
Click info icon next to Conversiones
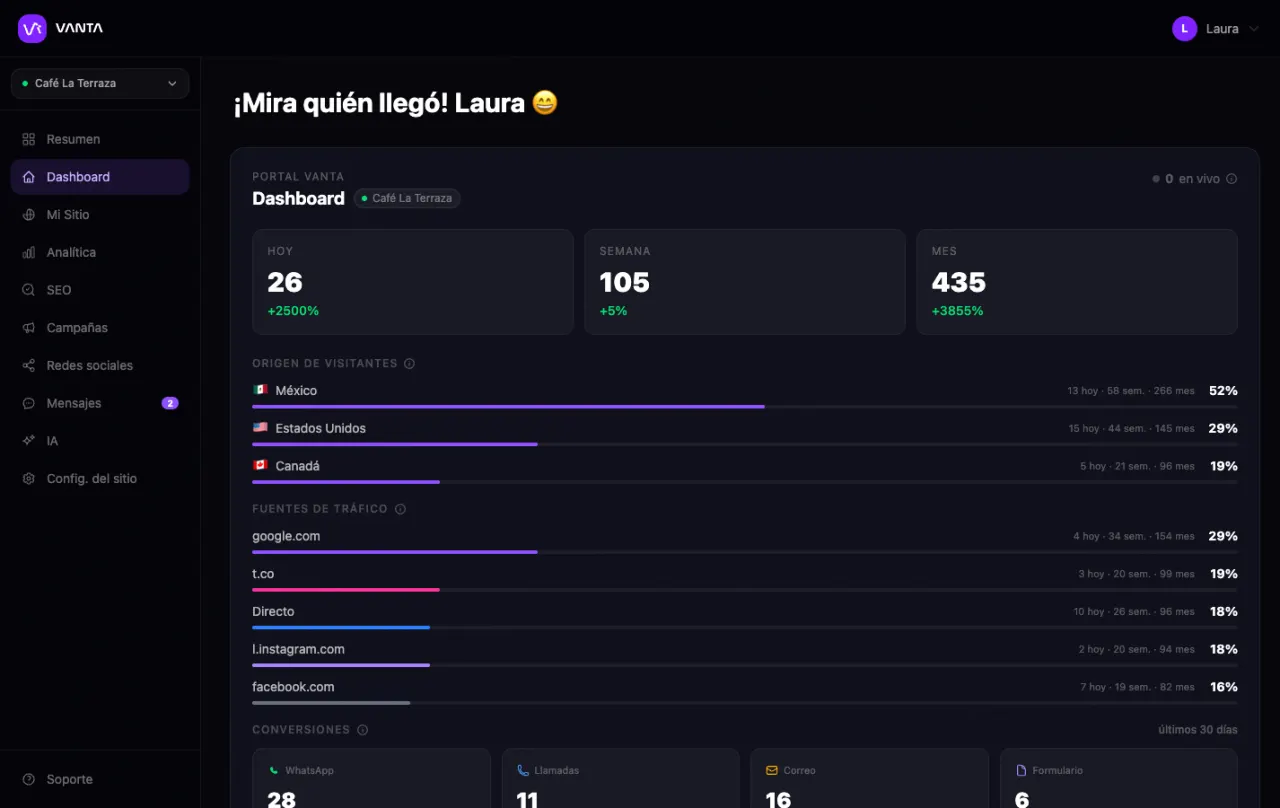point(362,730)
